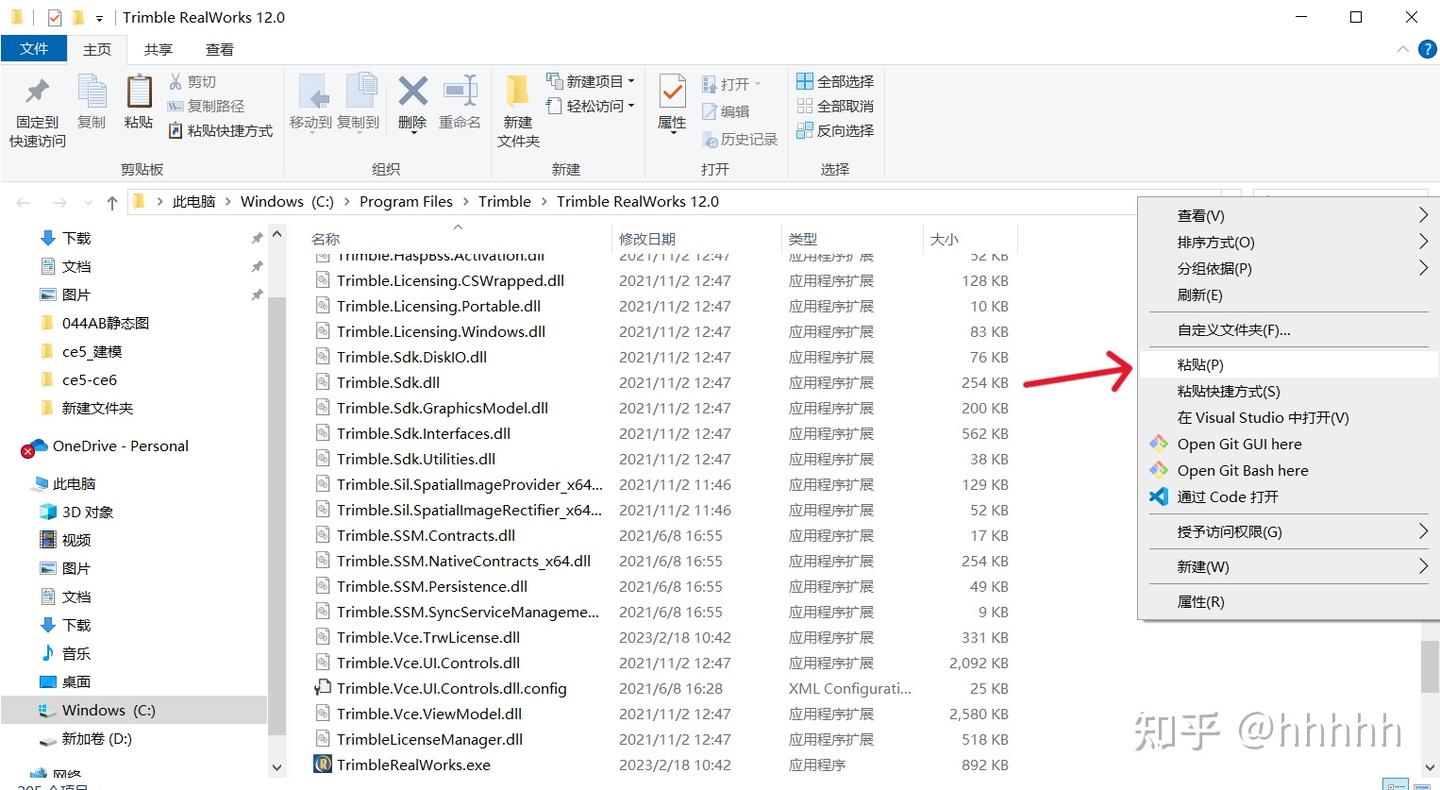This screenshot has height=790, width=1440.
Task: Click Select all (全部选择) in ribbon
Action: point(835,81)
